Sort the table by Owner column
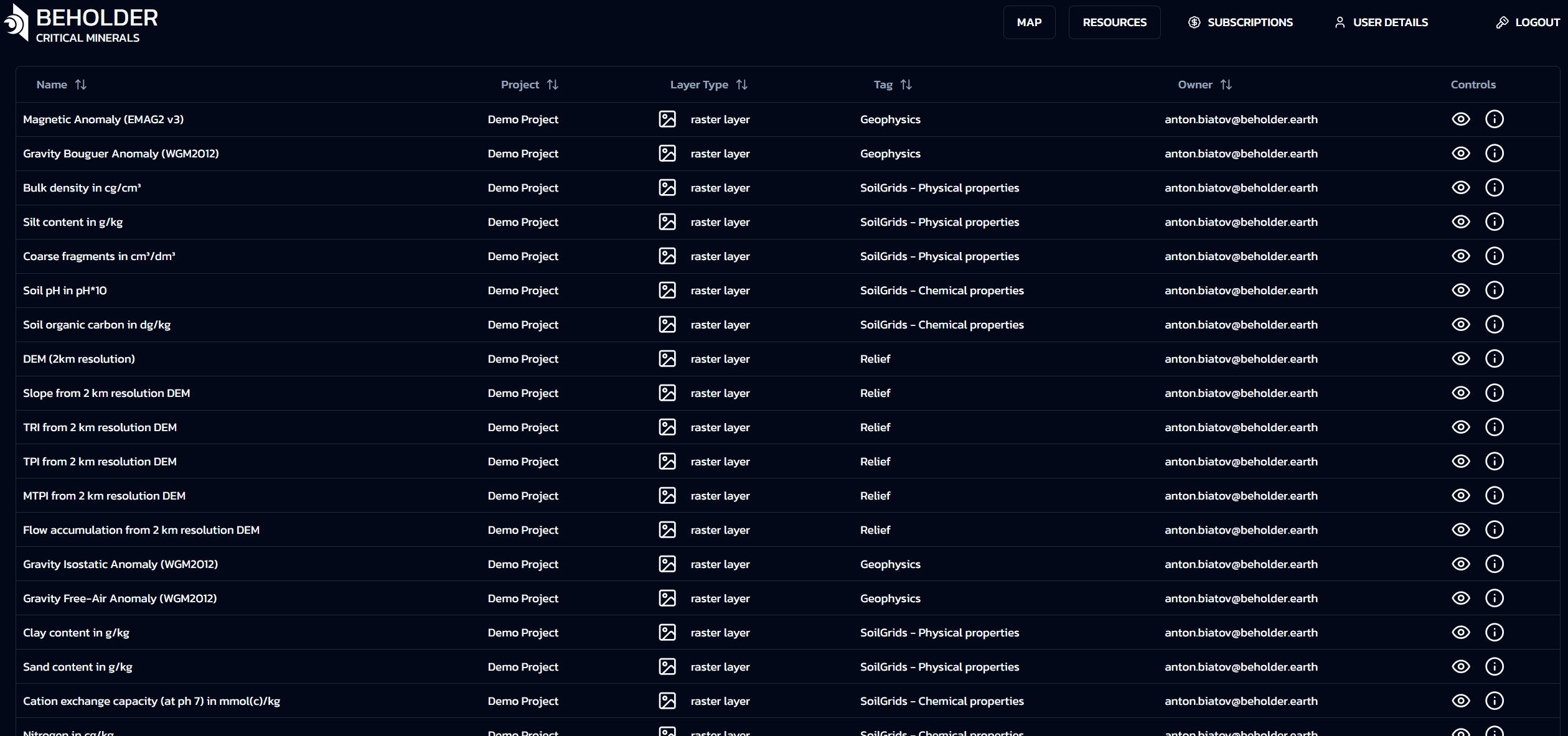The width and height of the screenshot is (1568, 736). pyautogui.click(x=1226, y=84)
